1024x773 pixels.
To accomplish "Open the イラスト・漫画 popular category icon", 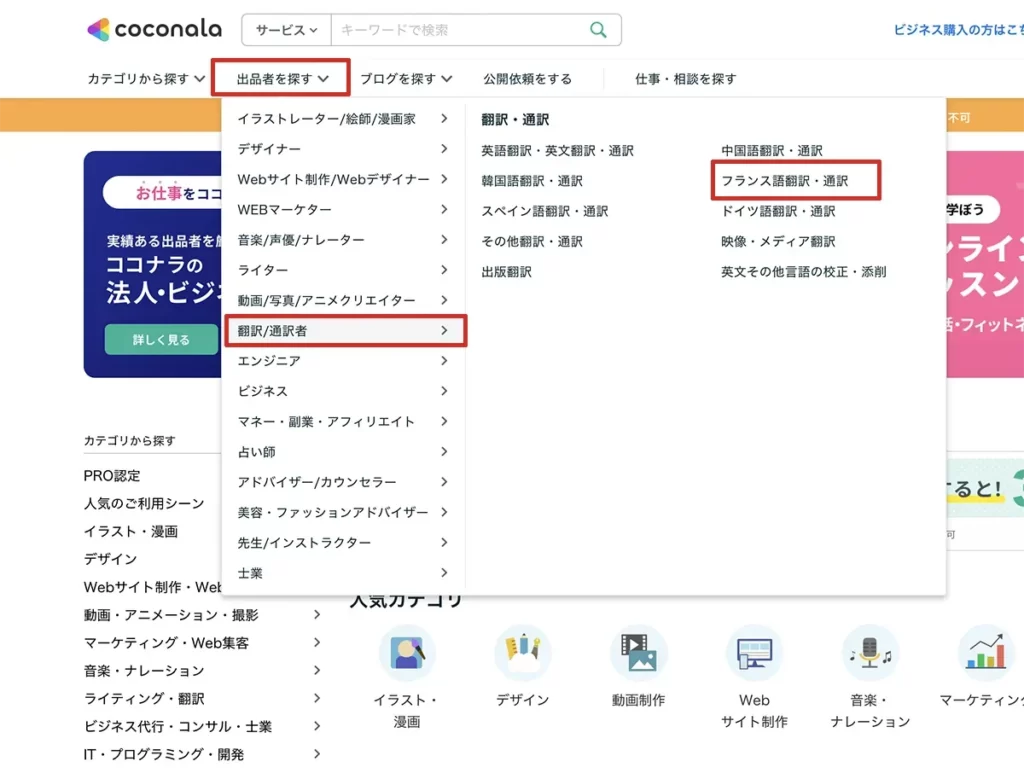I will click(x=406, y=654).
